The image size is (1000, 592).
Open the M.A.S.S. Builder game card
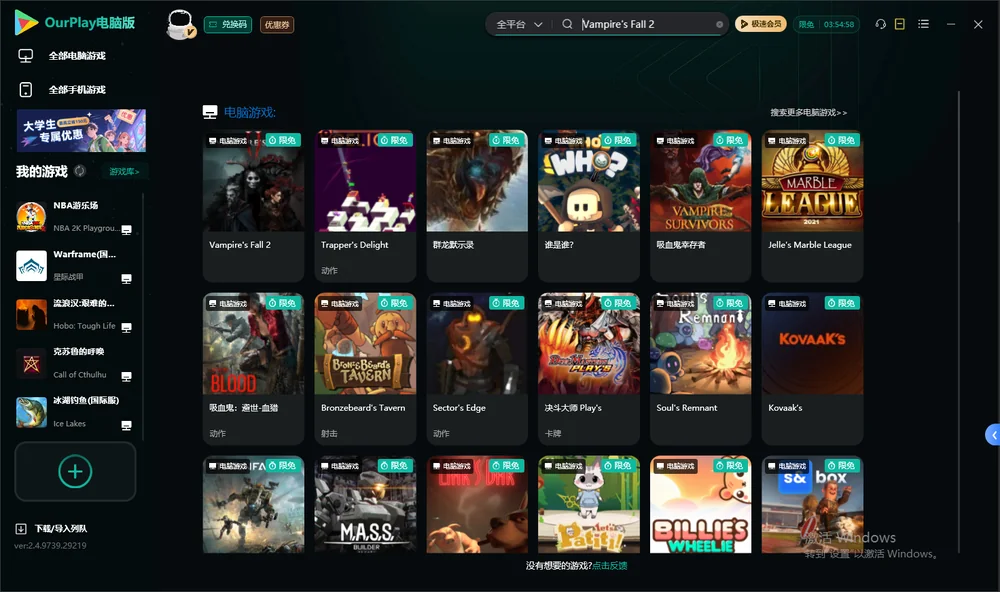coord(365,505)
